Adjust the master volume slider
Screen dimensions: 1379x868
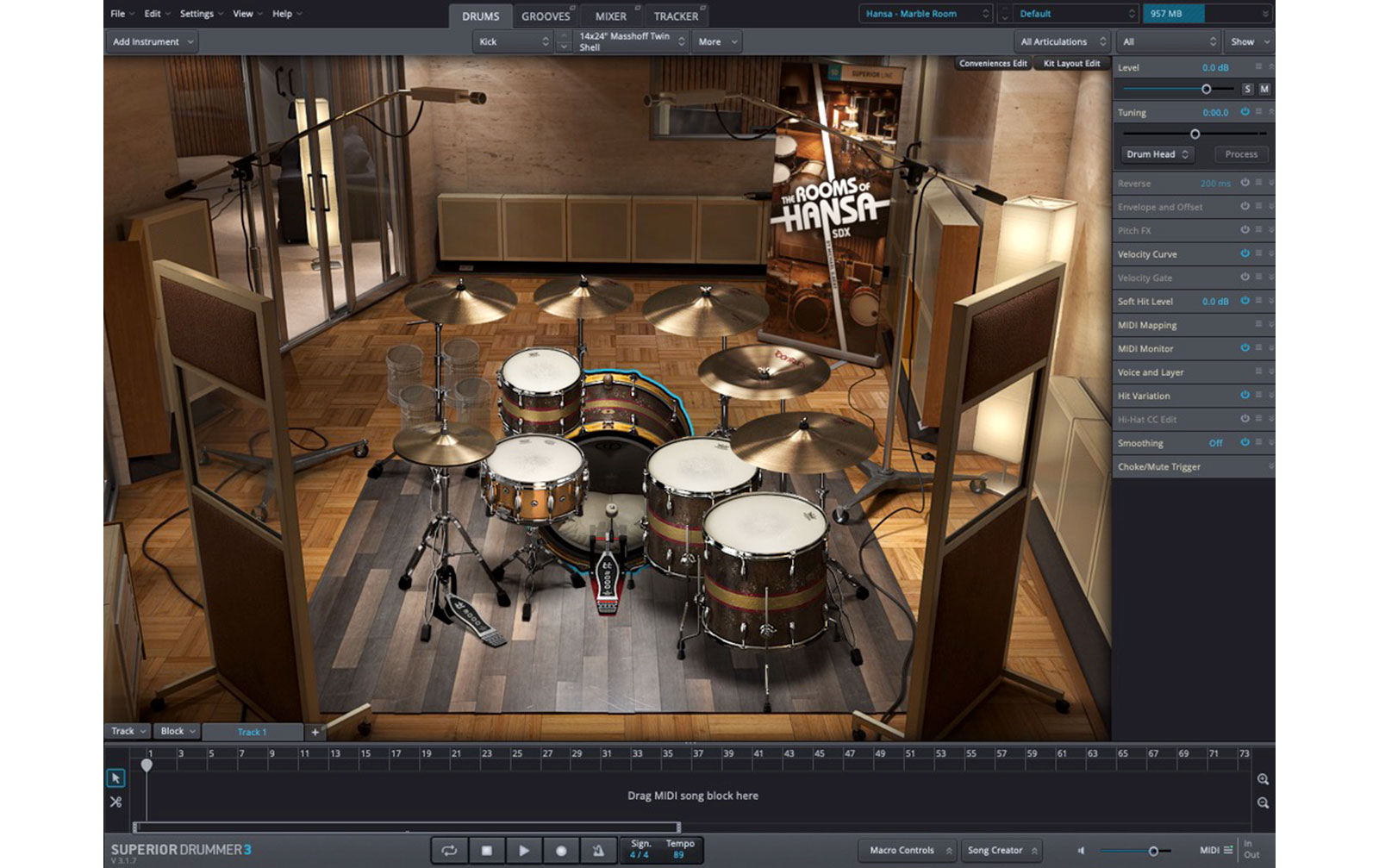point(1153,851)
